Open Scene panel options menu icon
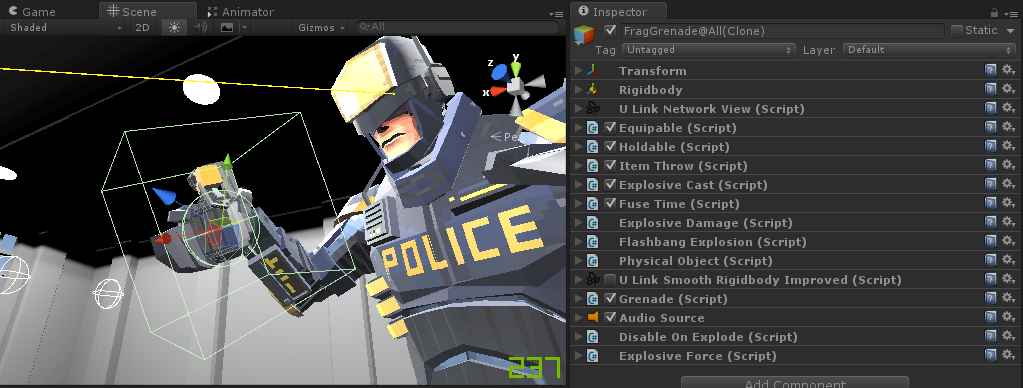The image size is (1023, 388). (x=556, y=13)
